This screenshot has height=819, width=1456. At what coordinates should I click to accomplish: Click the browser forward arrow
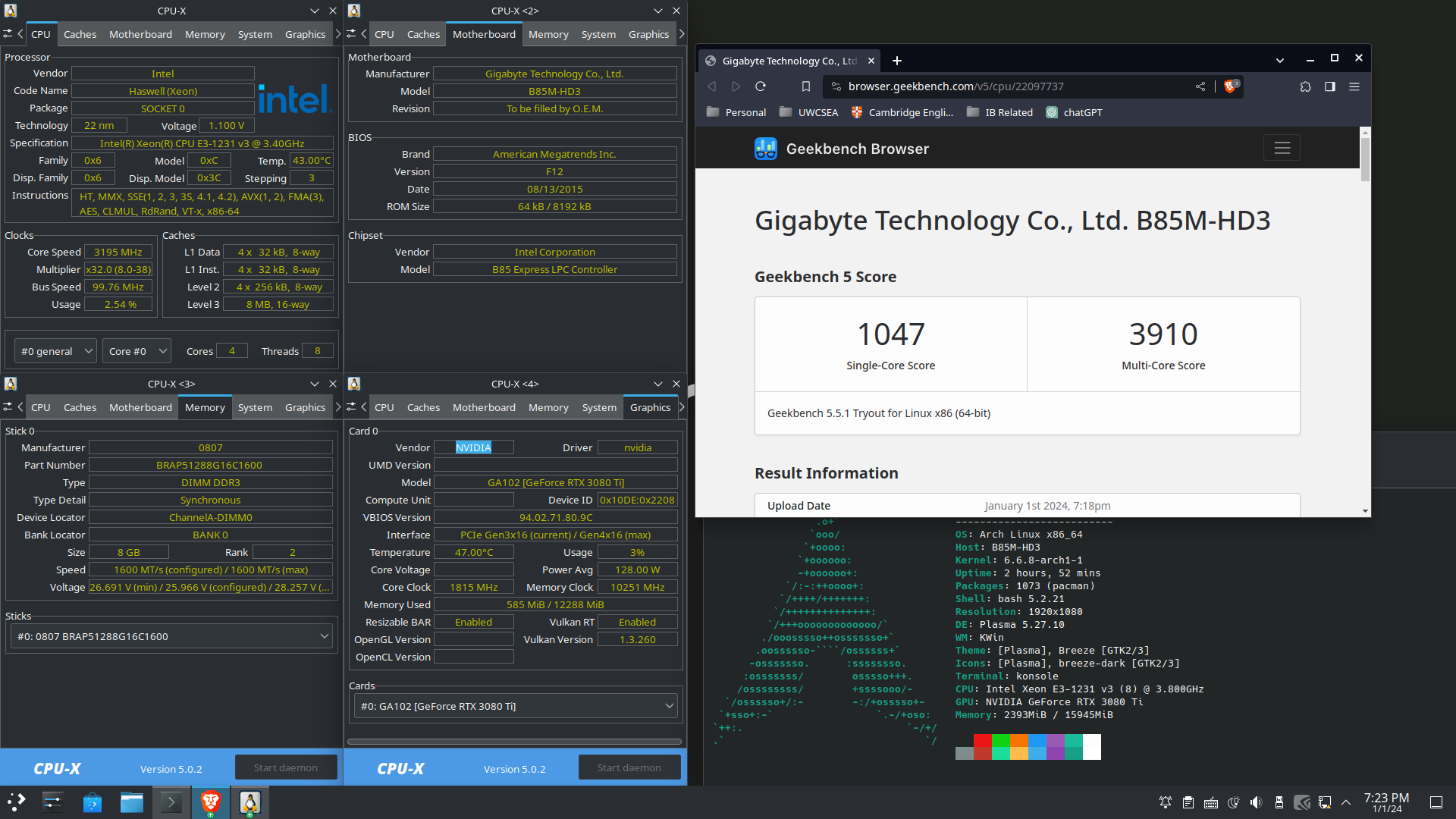coord(736,86)
